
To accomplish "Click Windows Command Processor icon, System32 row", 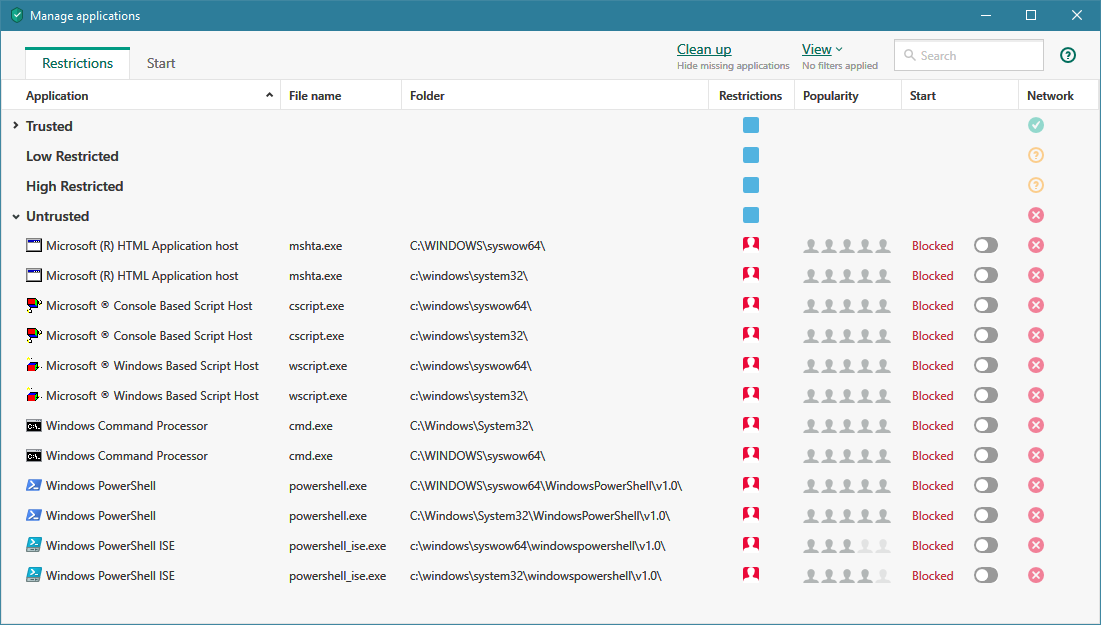I will (x=34, y=426).
